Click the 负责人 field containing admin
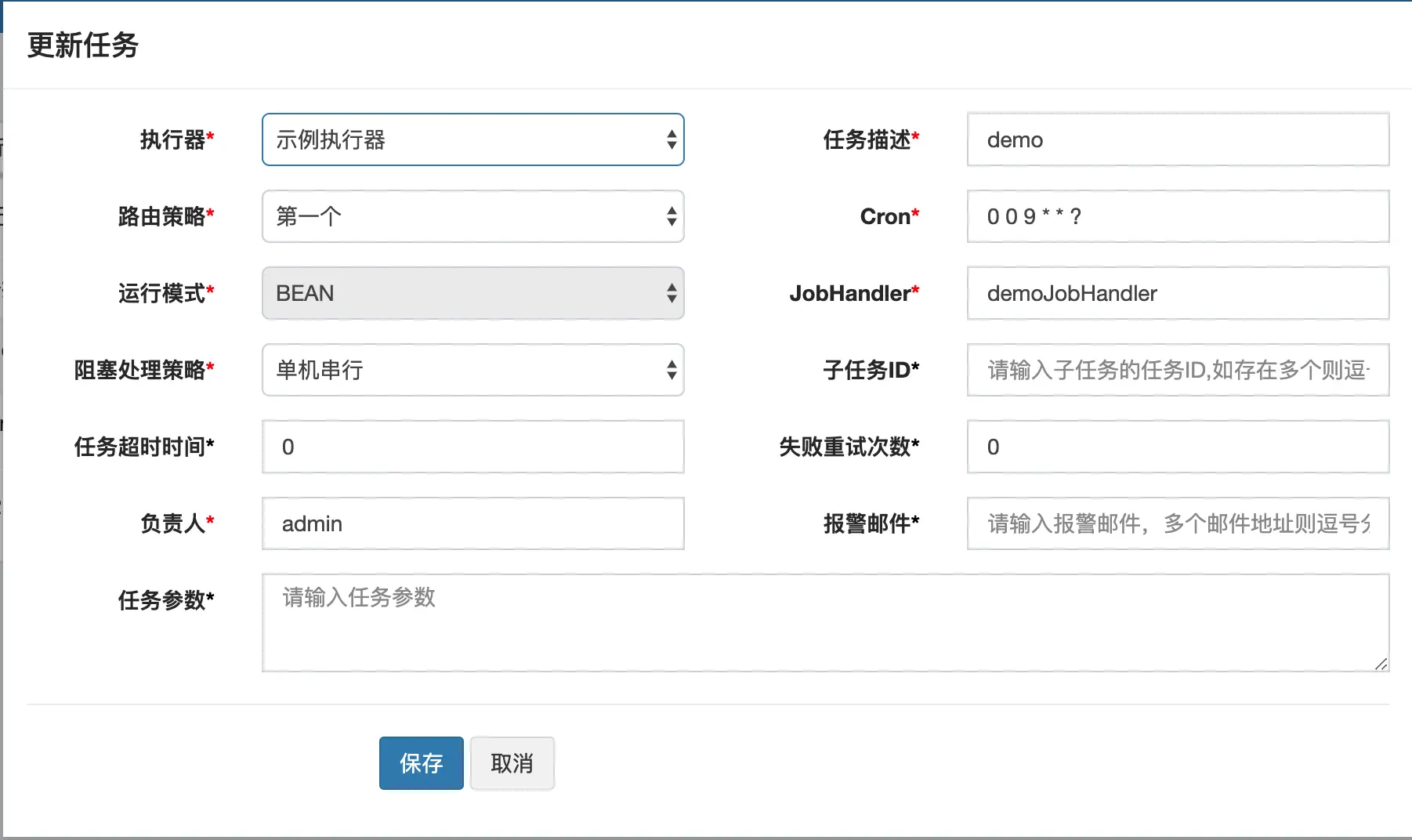The height and width of the screenshot is (840, 1412). (x=472, y=523)
